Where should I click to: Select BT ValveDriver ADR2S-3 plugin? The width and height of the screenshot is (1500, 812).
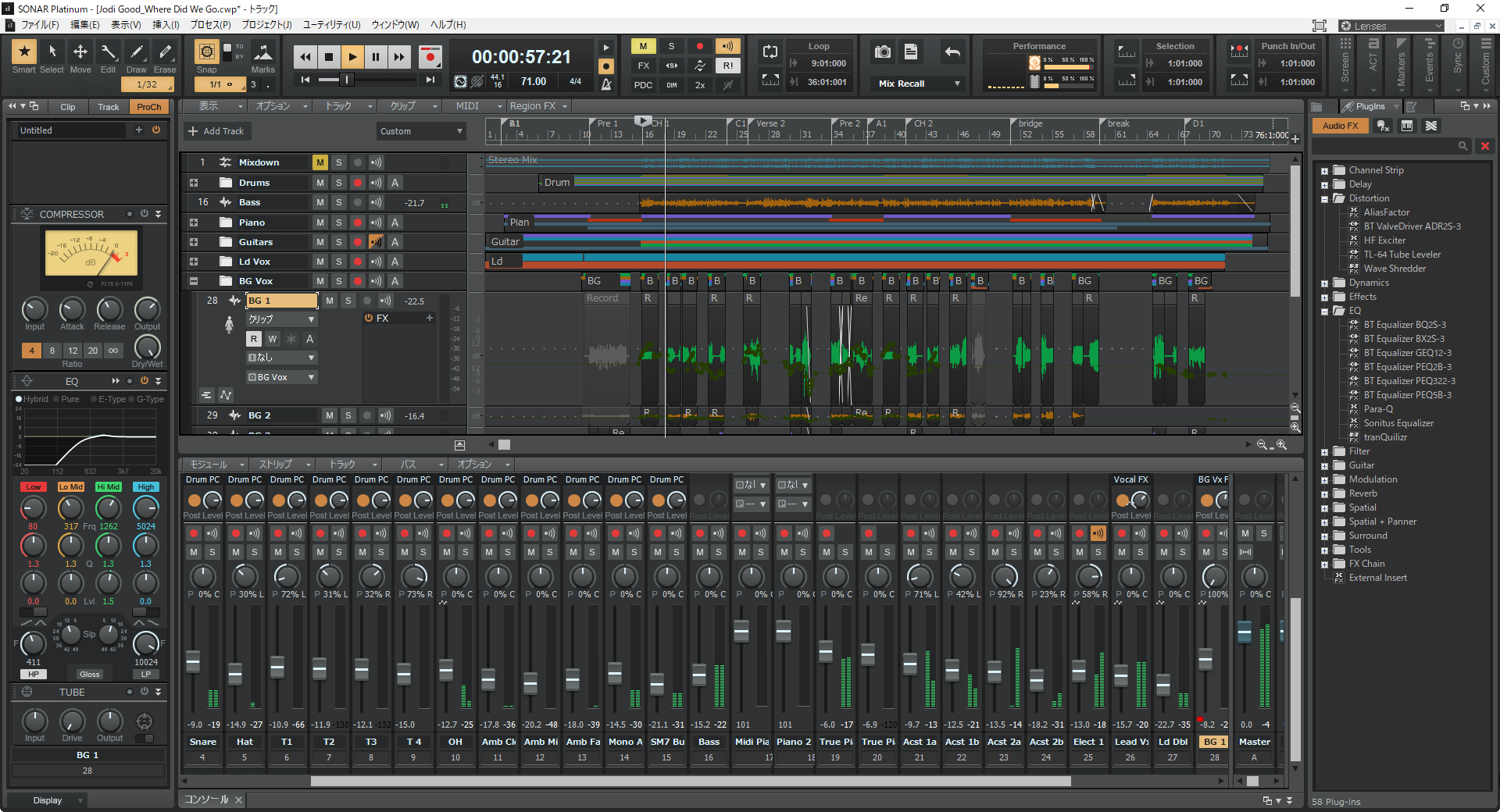pos(1412,226)
